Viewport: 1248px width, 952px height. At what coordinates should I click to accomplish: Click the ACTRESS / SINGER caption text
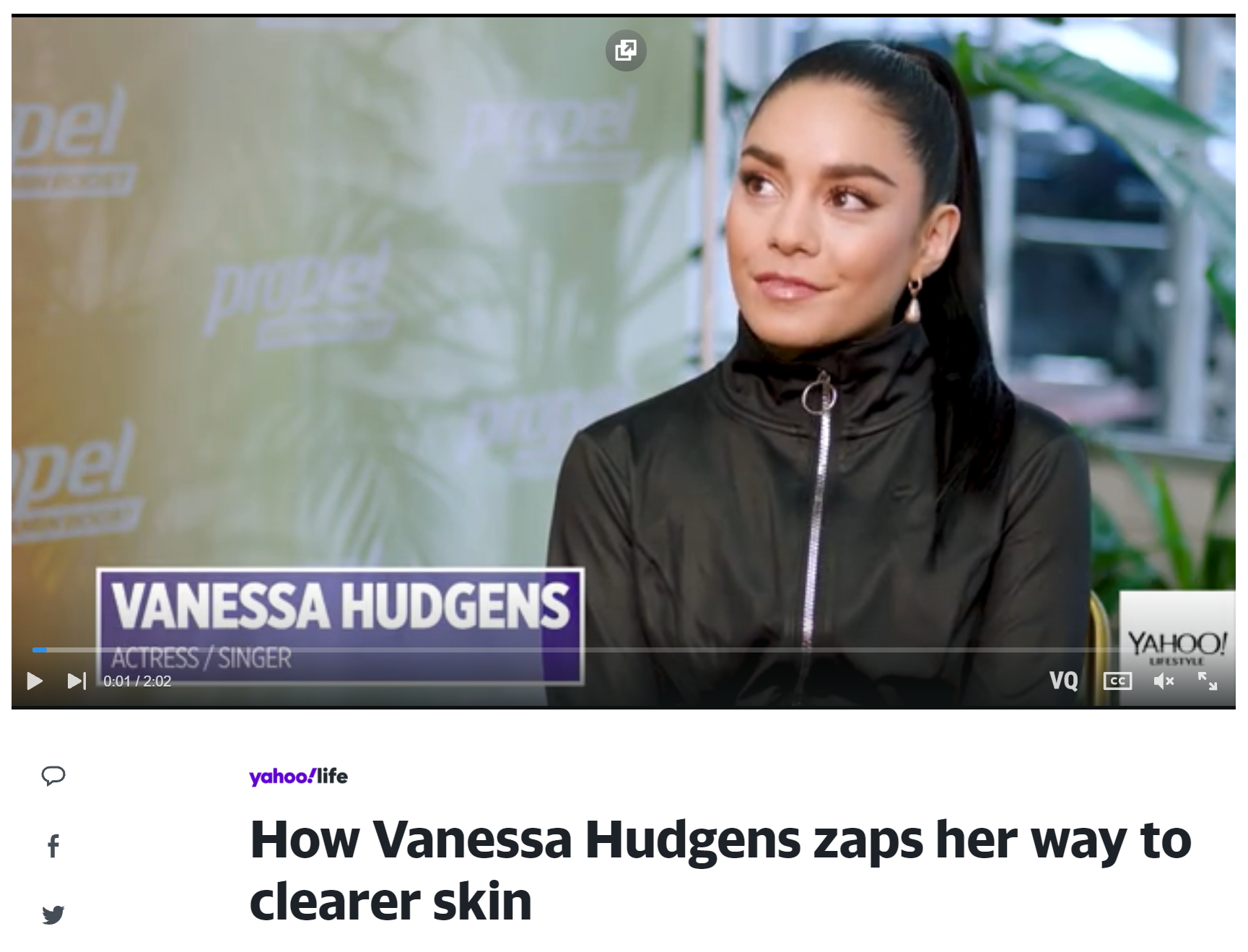tap(201, 658)
